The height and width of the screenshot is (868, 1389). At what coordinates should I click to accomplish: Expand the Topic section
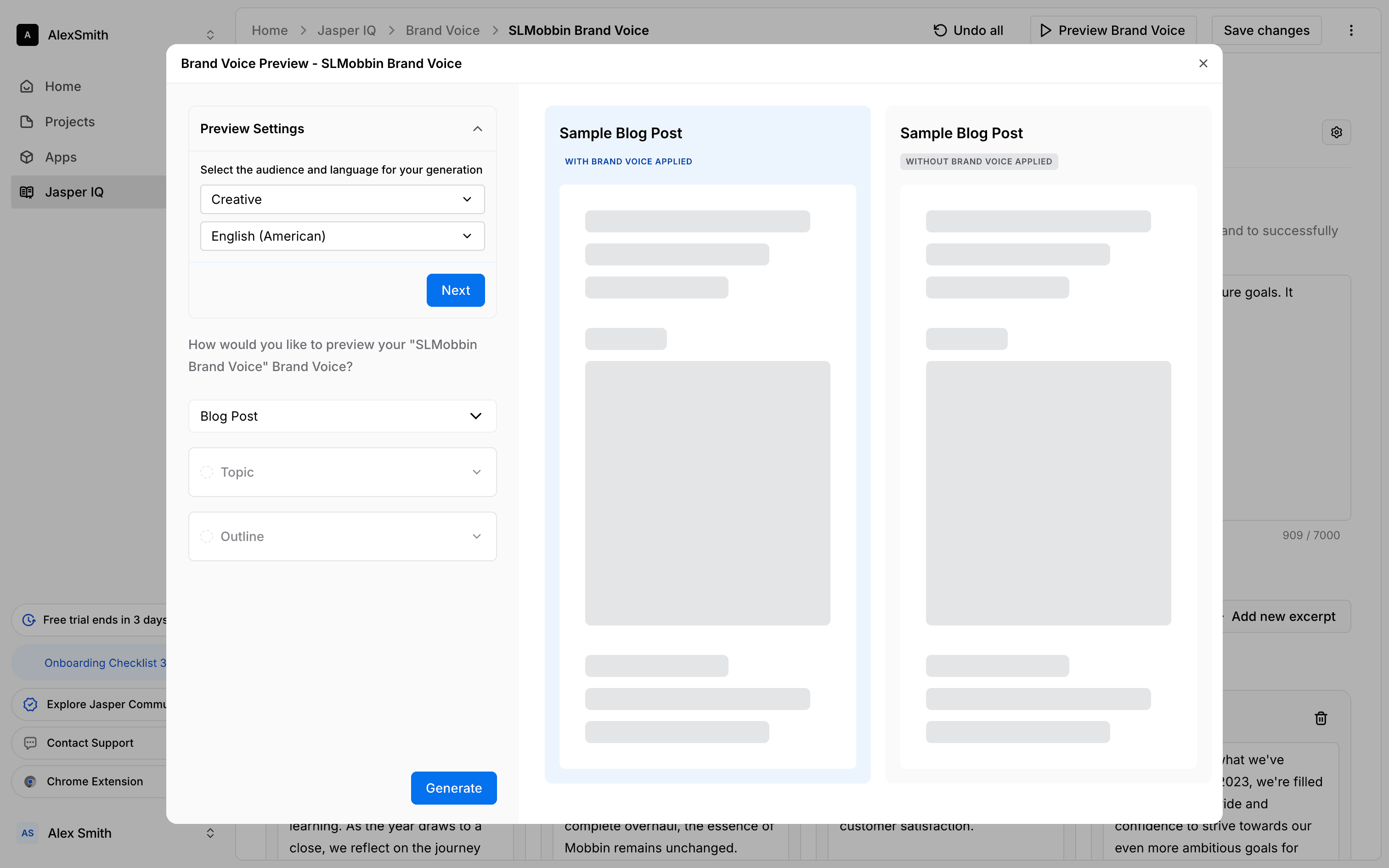(x=342, y=472)
